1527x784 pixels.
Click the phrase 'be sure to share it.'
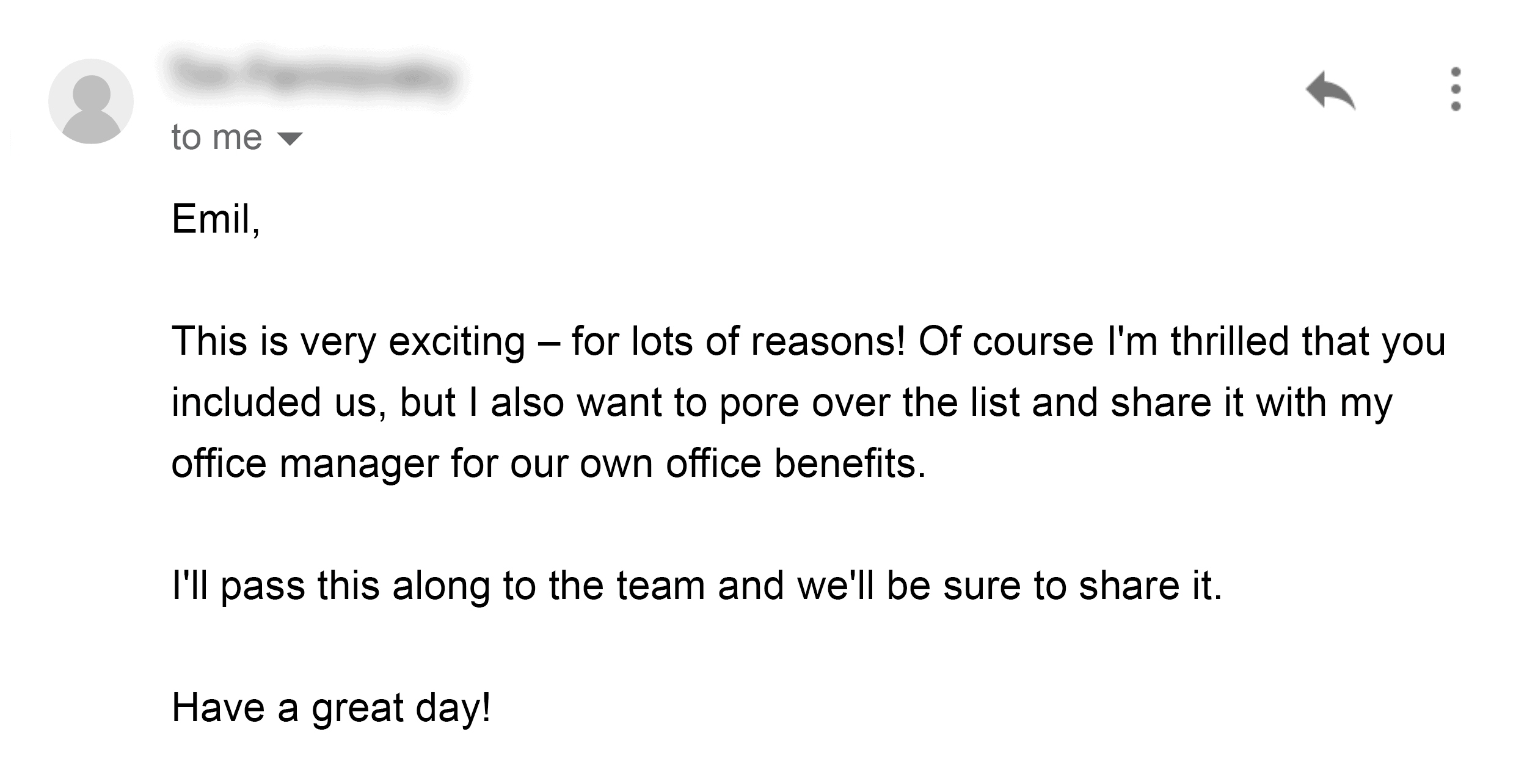pos(1054,586)
